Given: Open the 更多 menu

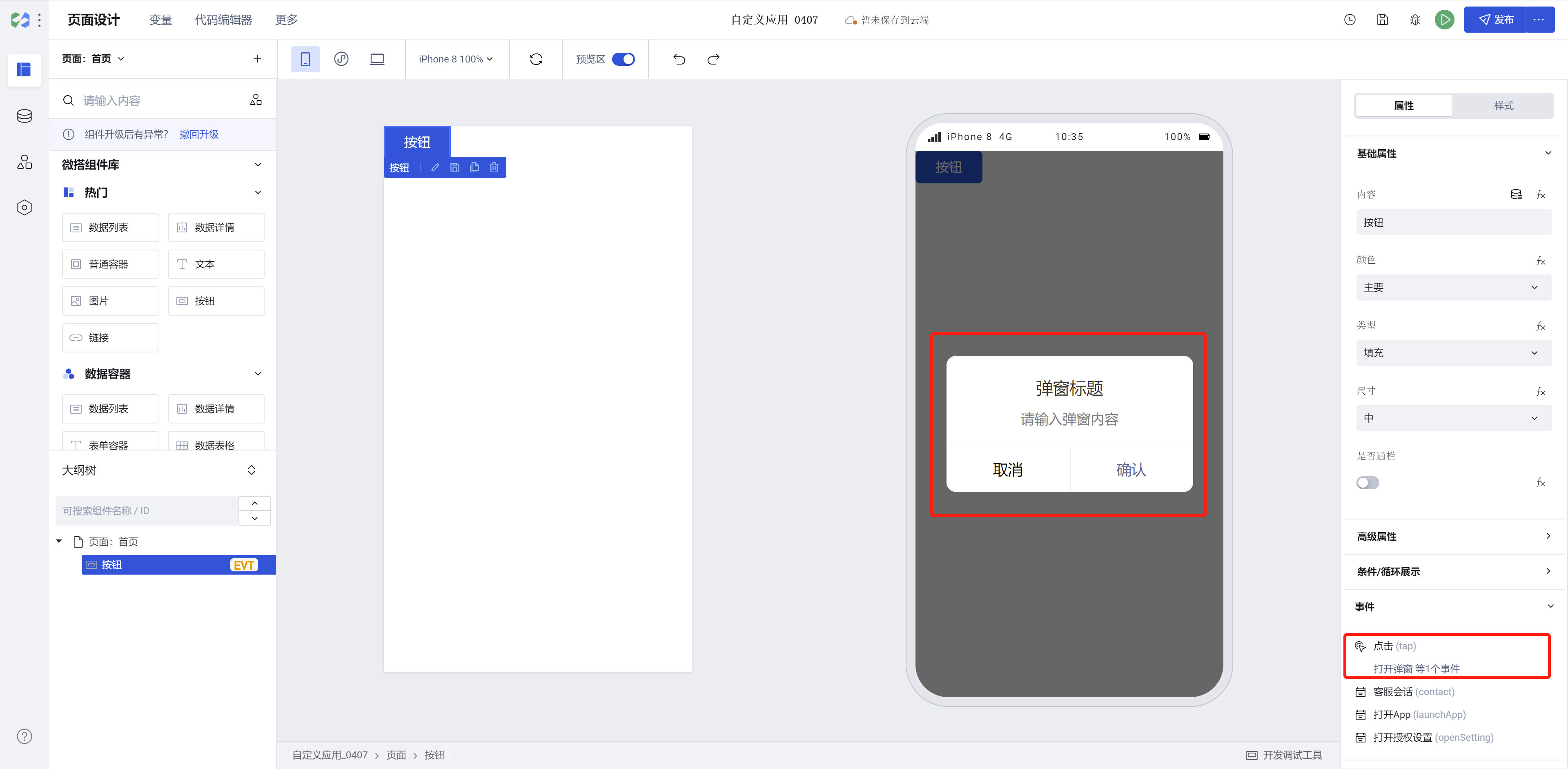Looking at the screenshot, I should [287, 20].
